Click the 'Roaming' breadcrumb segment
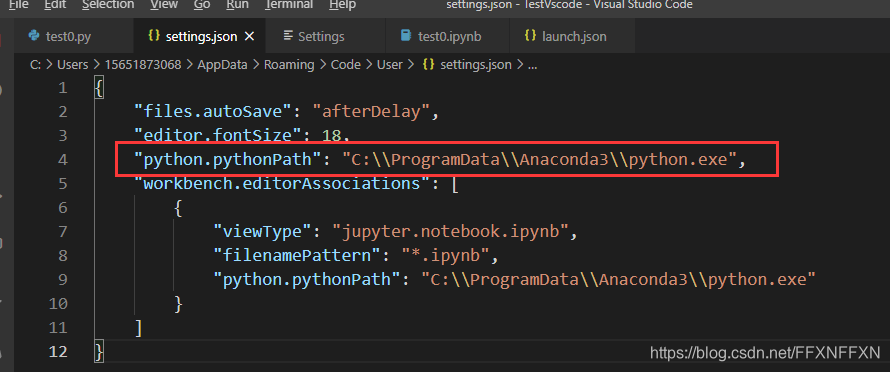This screenshot has height=372, width=890. coord(289,65)
